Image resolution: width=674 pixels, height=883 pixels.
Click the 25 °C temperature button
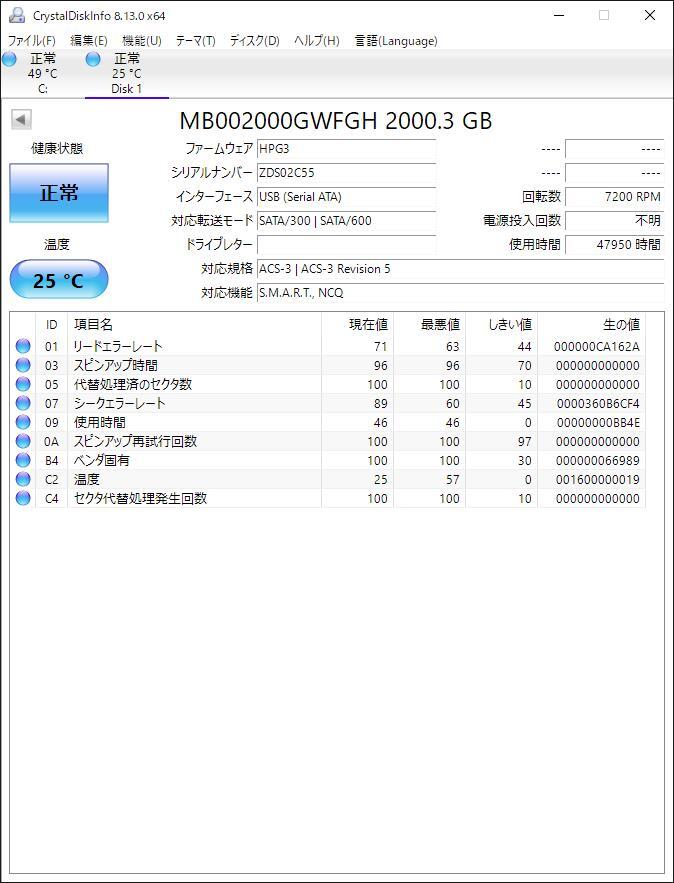tap(59, 279)
